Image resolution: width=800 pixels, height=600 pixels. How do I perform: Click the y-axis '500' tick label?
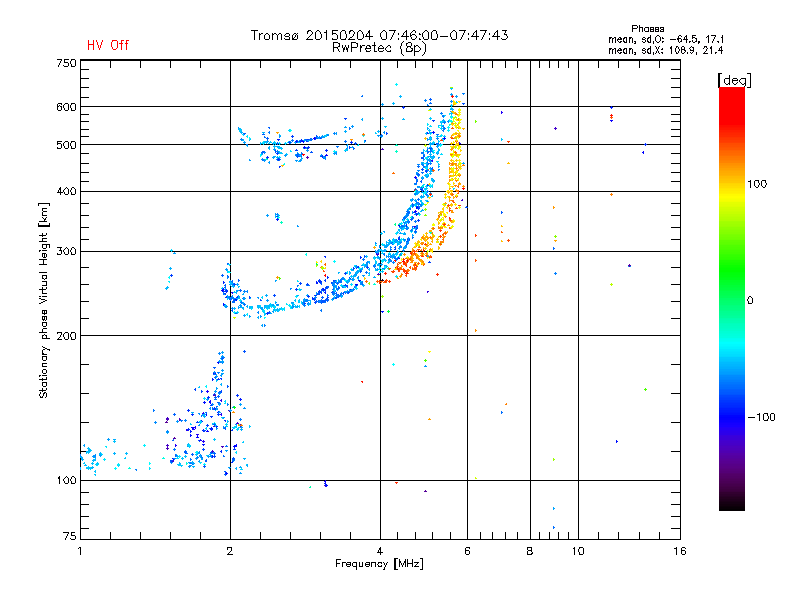pos(66,145)
